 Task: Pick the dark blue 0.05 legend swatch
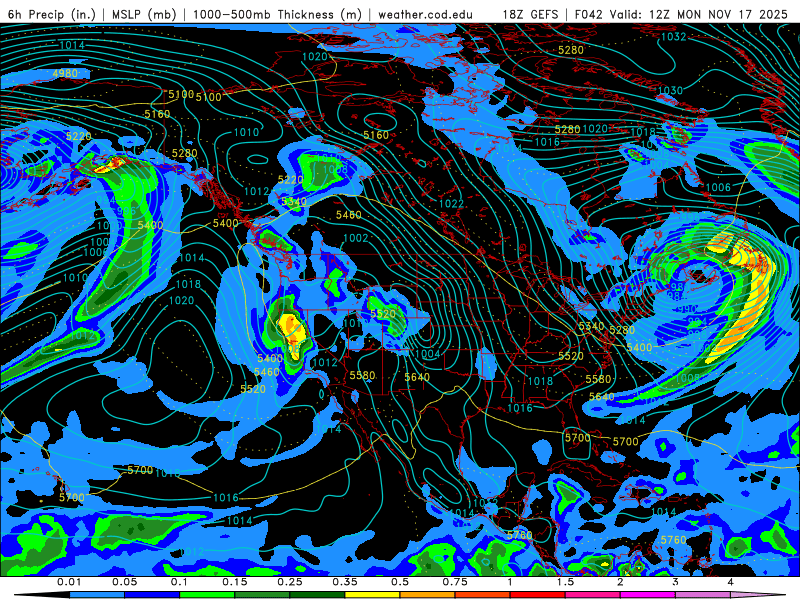coord(152,595)
